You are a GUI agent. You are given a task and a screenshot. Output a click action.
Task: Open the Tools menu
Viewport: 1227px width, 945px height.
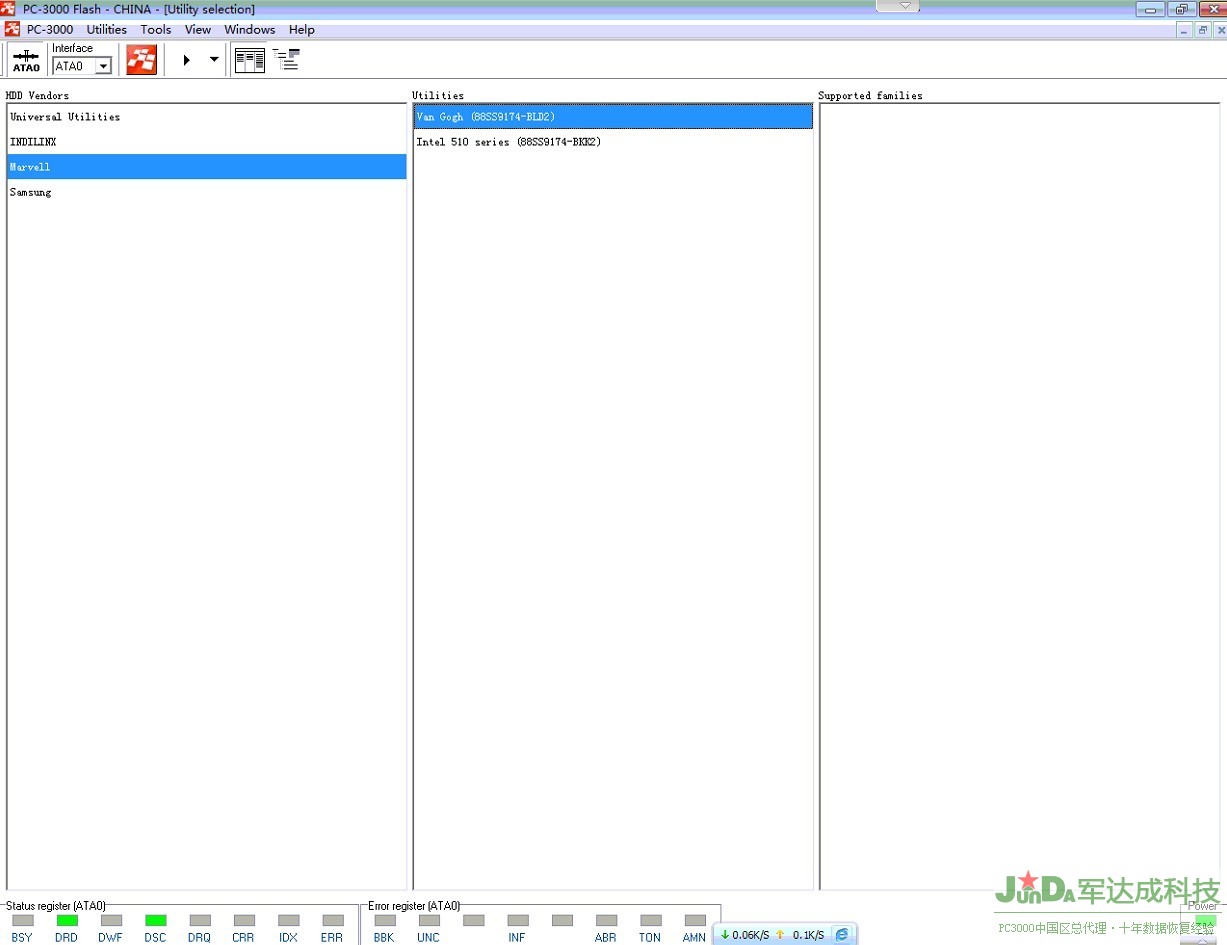(156, 29)
